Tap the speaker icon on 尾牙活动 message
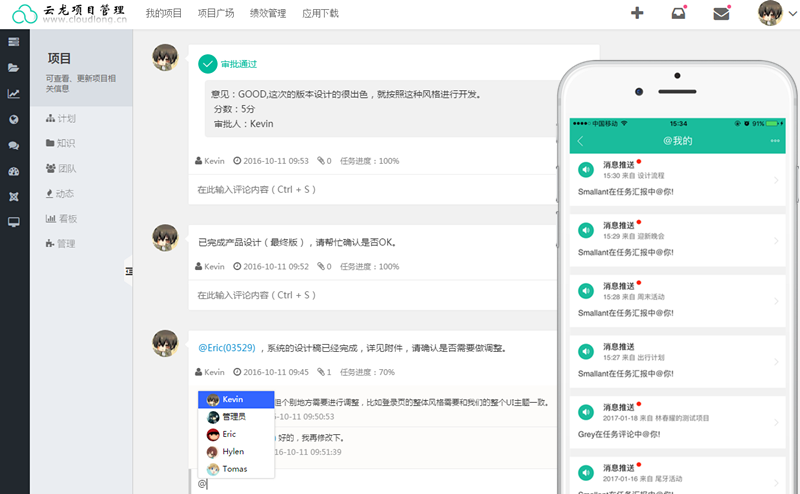 586,473
